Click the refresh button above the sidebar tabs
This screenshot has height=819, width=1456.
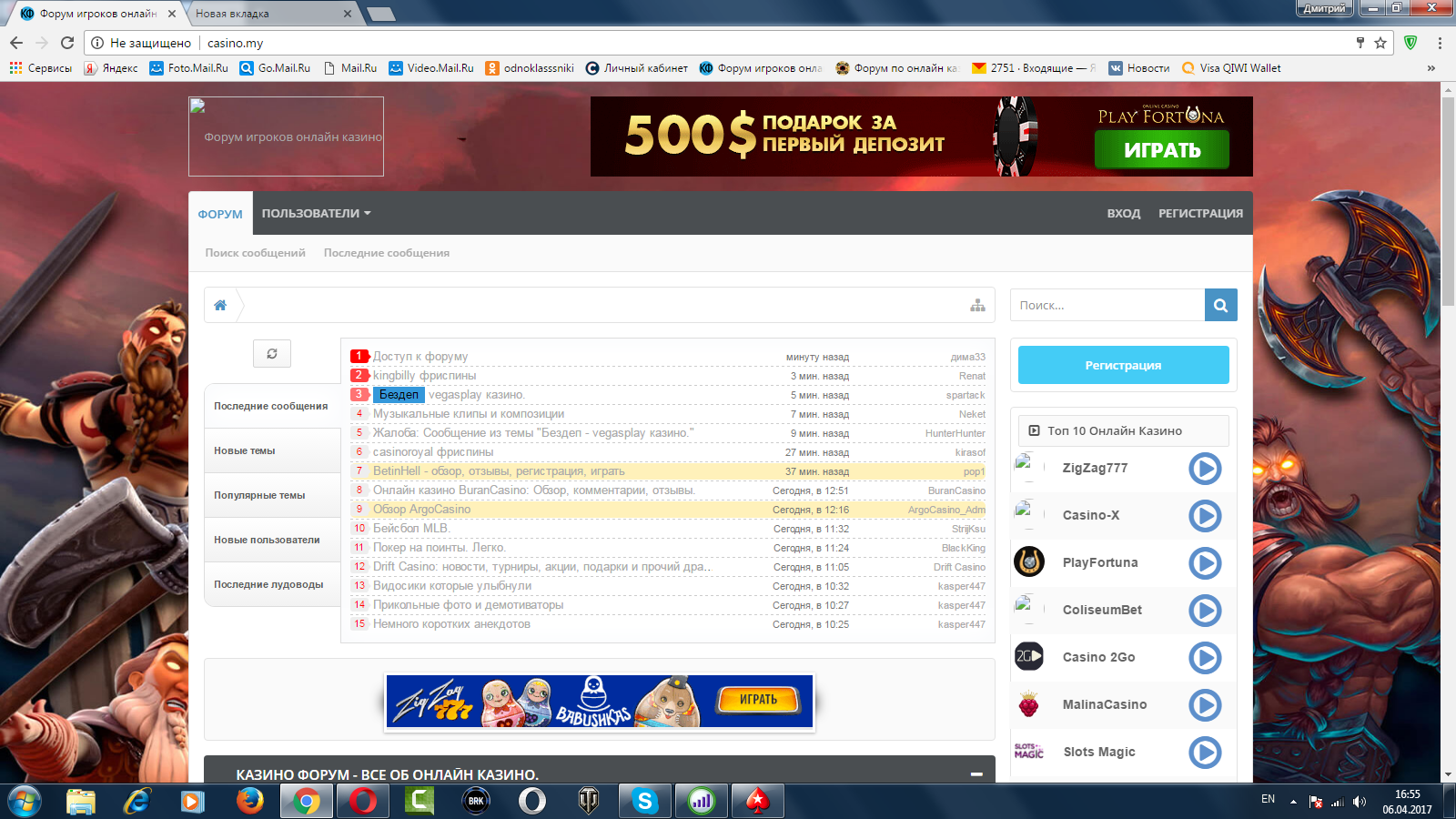[x=272, y=353]
